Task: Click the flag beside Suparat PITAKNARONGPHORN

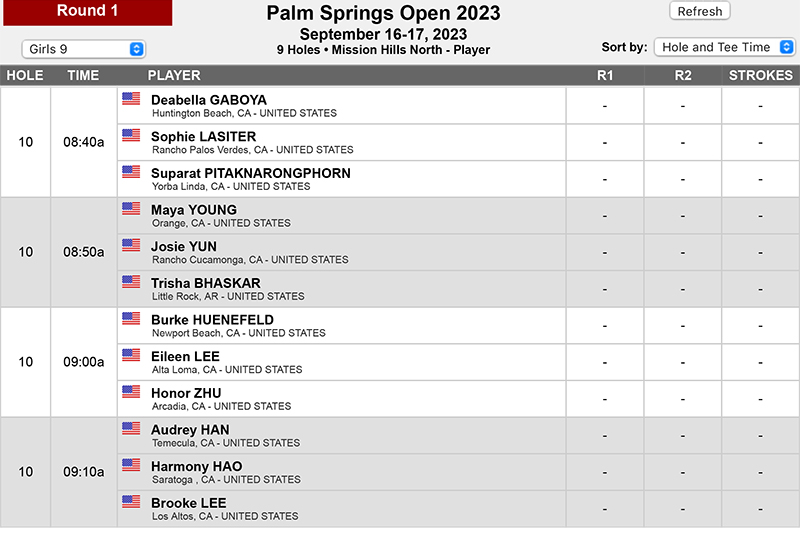Action: coord(131,172)
